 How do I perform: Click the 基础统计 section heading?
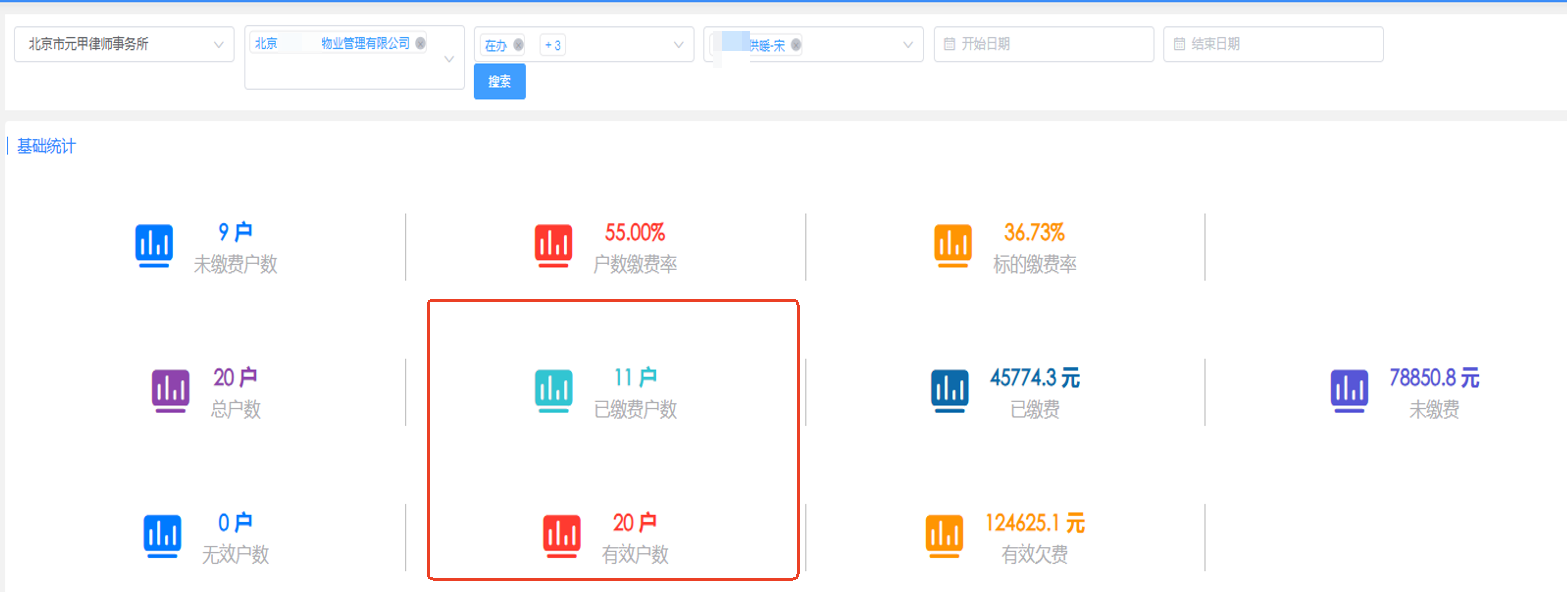click(46, 147)
